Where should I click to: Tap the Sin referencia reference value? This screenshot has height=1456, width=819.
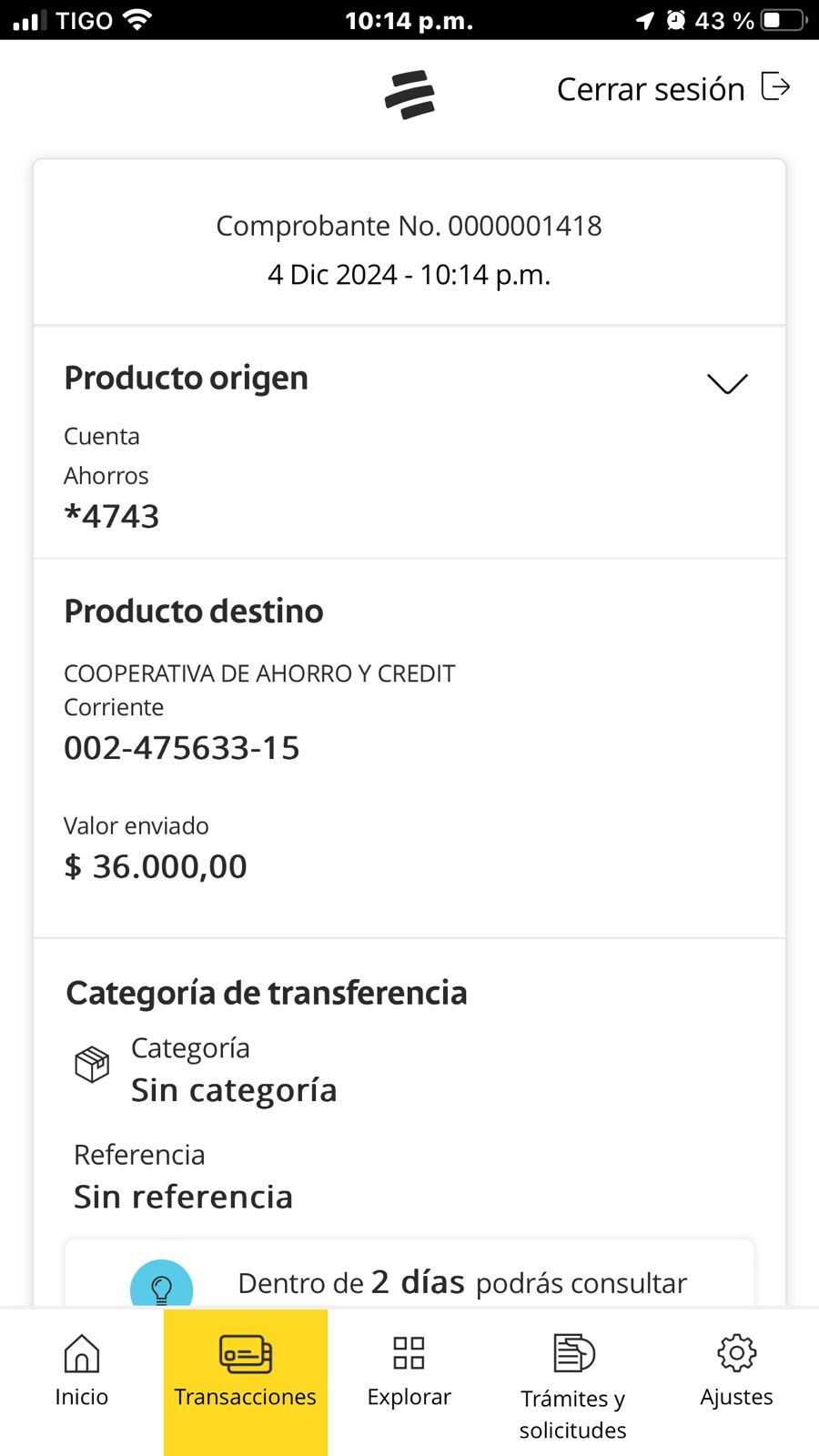183,1197
